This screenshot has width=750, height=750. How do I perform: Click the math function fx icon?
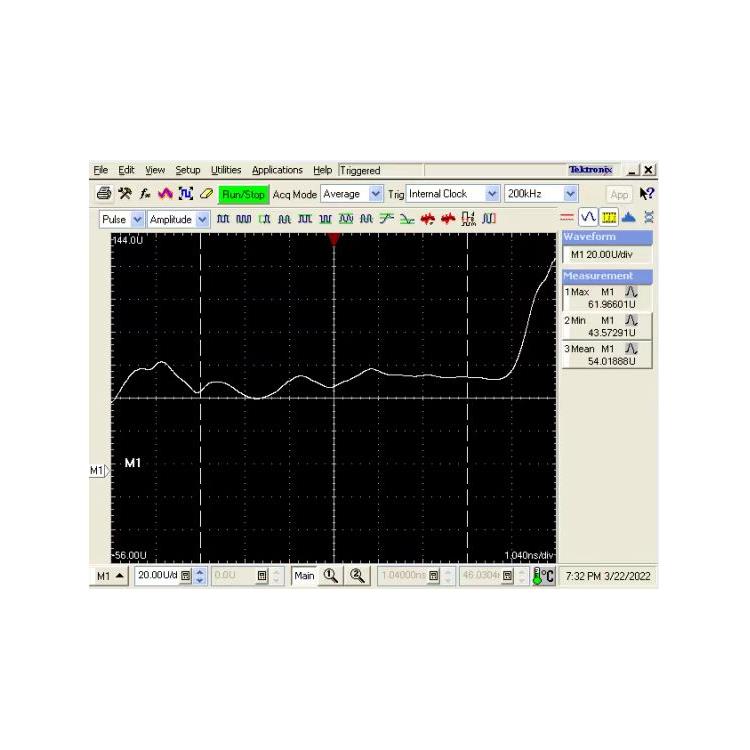(x=145, y=194)
